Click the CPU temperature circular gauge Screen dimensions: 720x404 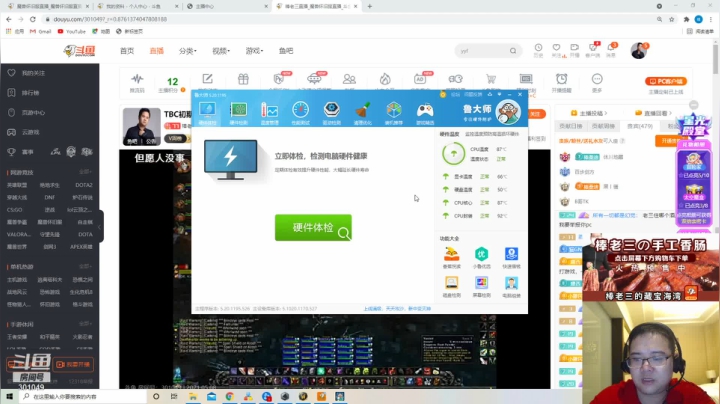453,154
